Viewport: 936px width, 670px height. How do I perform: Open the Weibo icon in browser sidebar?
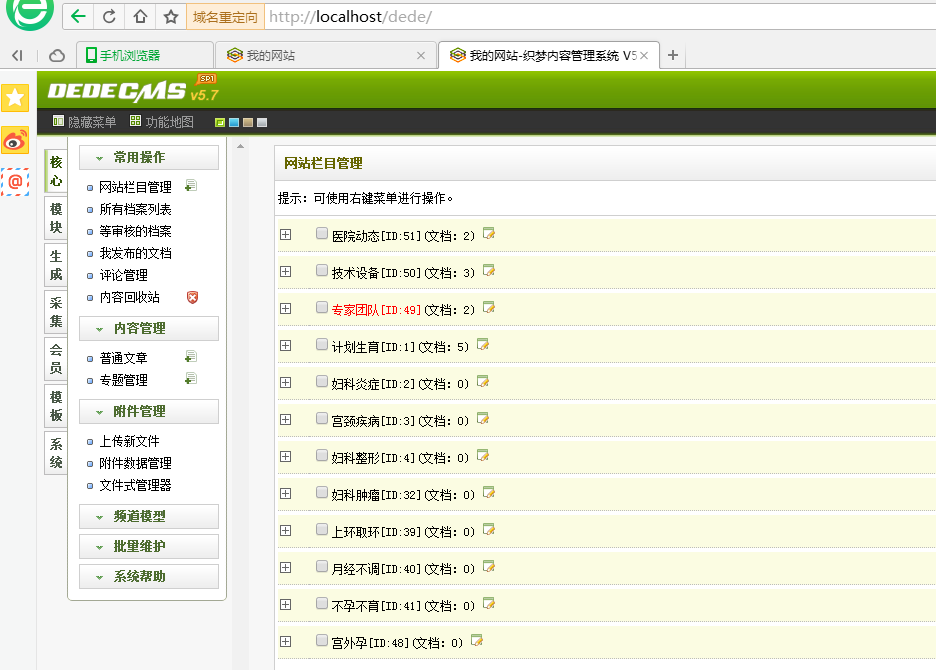coord(15,140)
